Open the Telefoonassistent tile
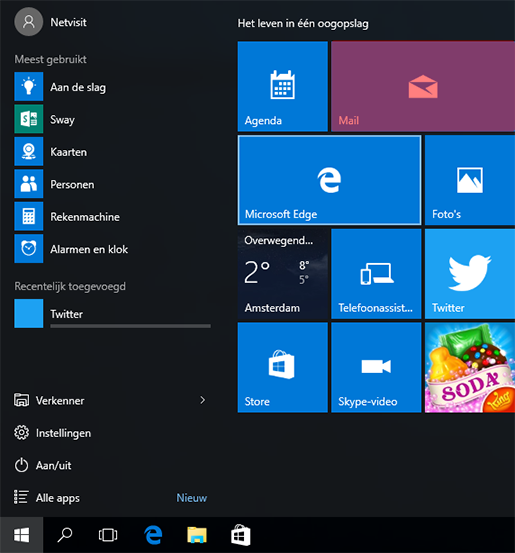 pyautogui.click(x=376, y=274)
